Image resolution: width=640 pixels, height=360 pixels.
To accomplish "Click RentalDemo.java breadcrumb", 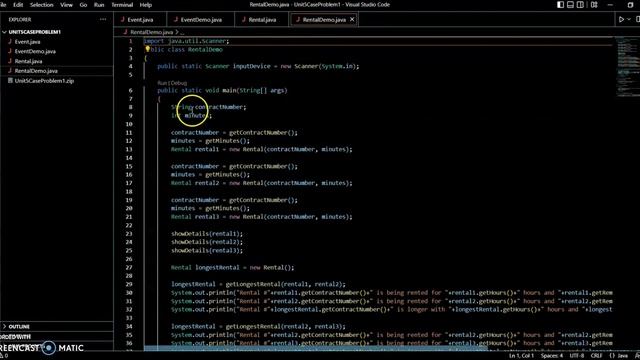I will coord(151,32).
